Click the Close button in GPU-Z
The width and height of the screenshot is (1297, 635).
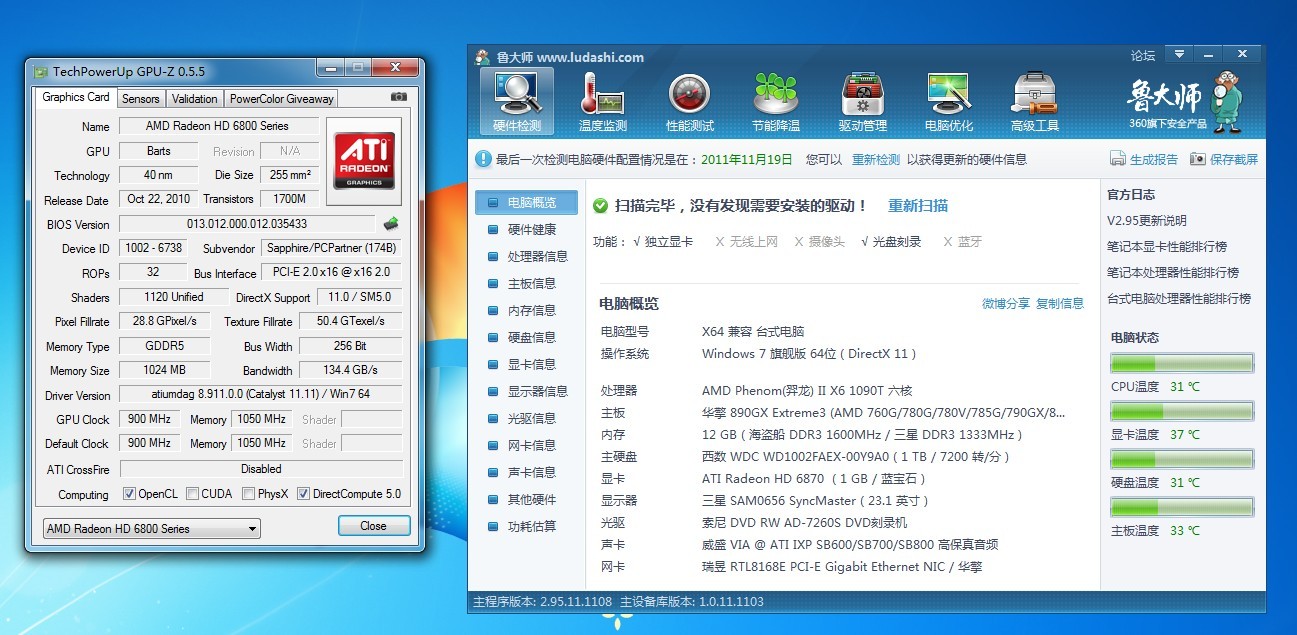click(373, 526)
